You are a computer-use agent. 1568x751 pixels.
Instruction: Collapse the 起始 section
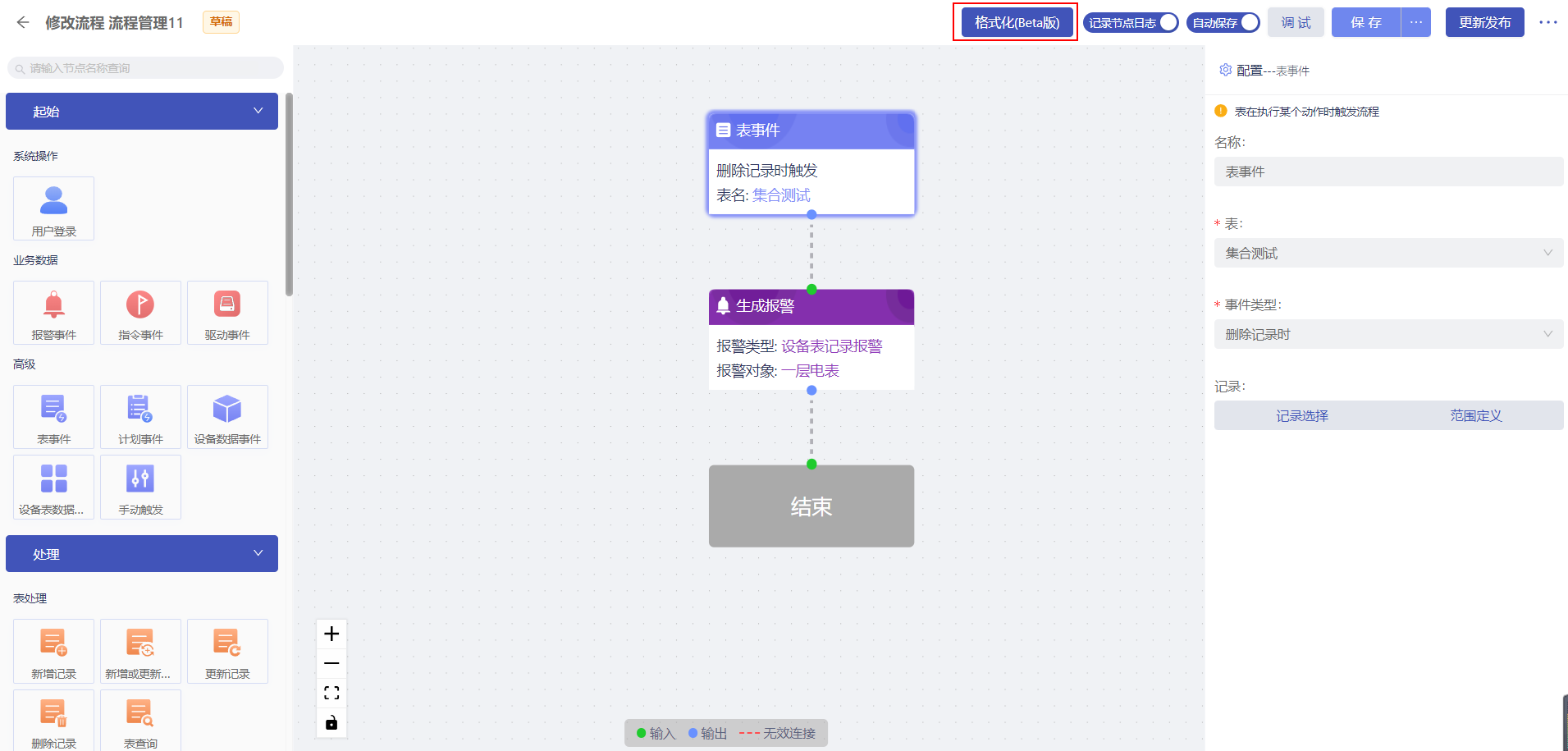142,111
